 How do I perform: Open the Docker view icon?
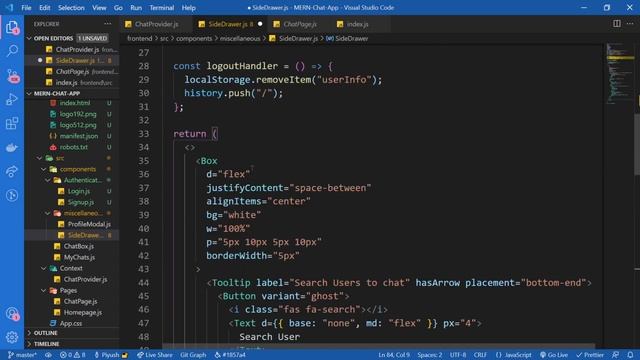click(12, 147)
